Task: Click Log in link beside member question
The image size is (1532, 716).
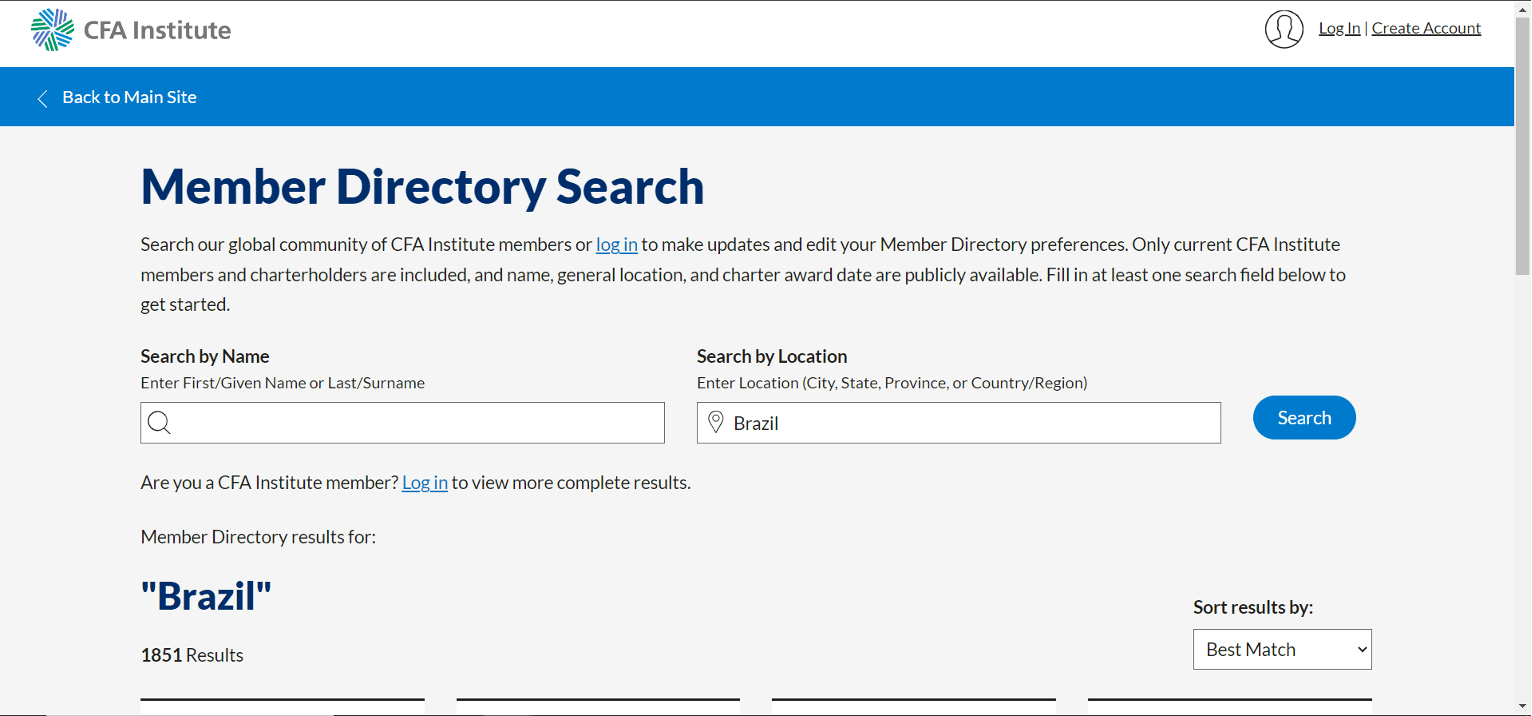Action: pyautogui.click(x=425, y=482)
